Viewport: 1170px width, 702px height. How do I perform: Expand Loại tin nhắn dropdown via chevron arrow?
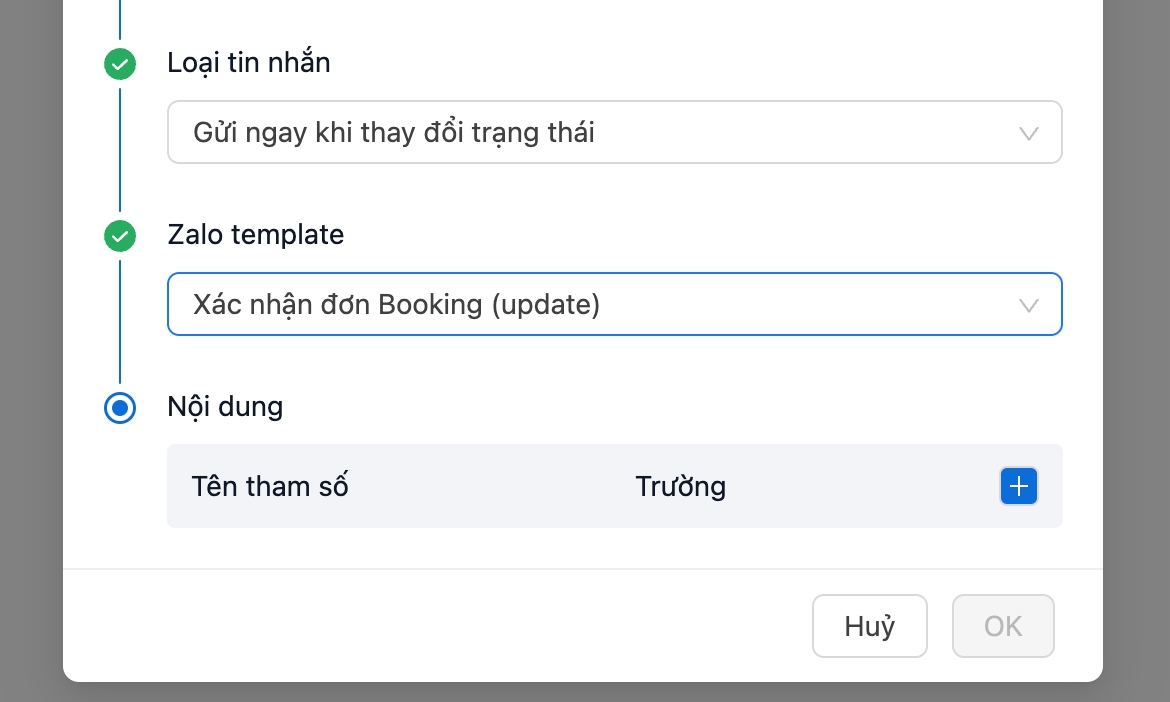pos(1028,133)
